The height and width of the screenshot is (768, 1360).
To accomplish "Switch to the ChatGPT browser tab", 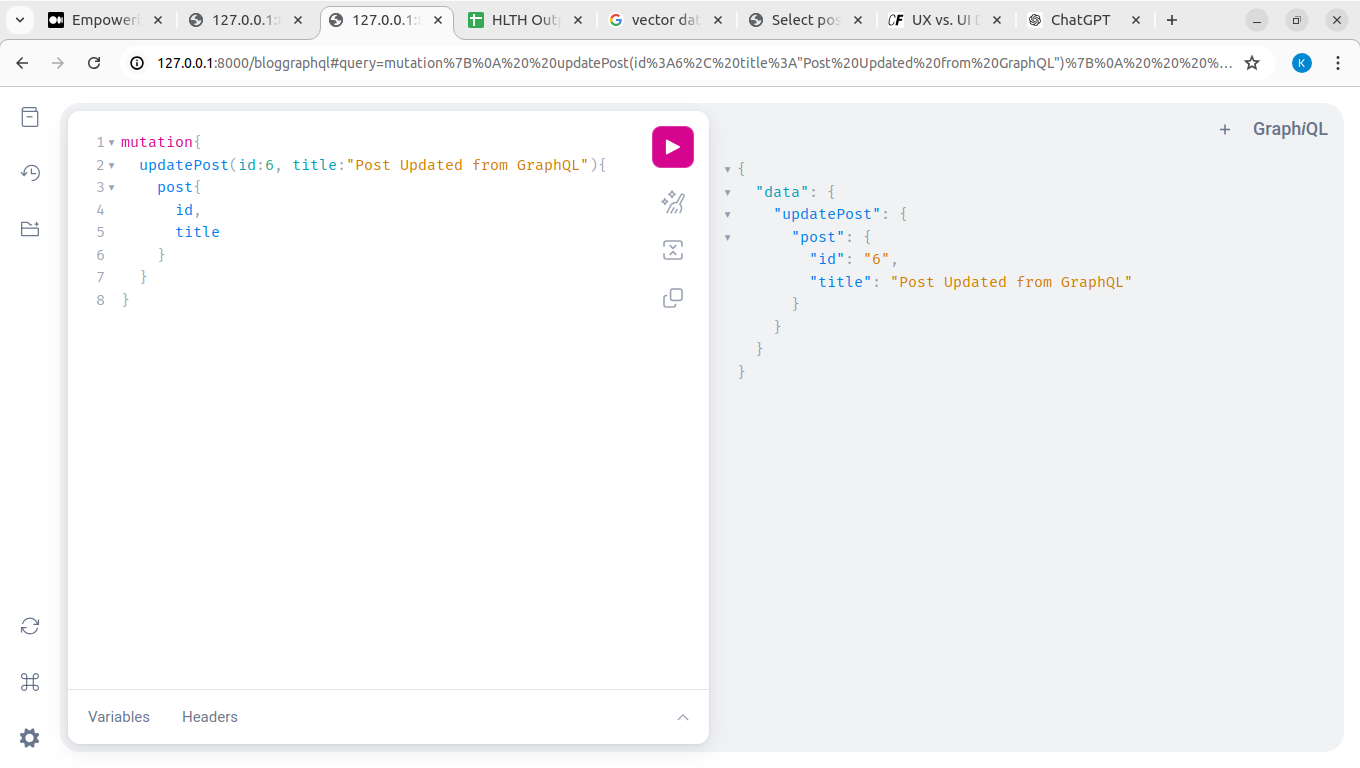I will 1079,20.
